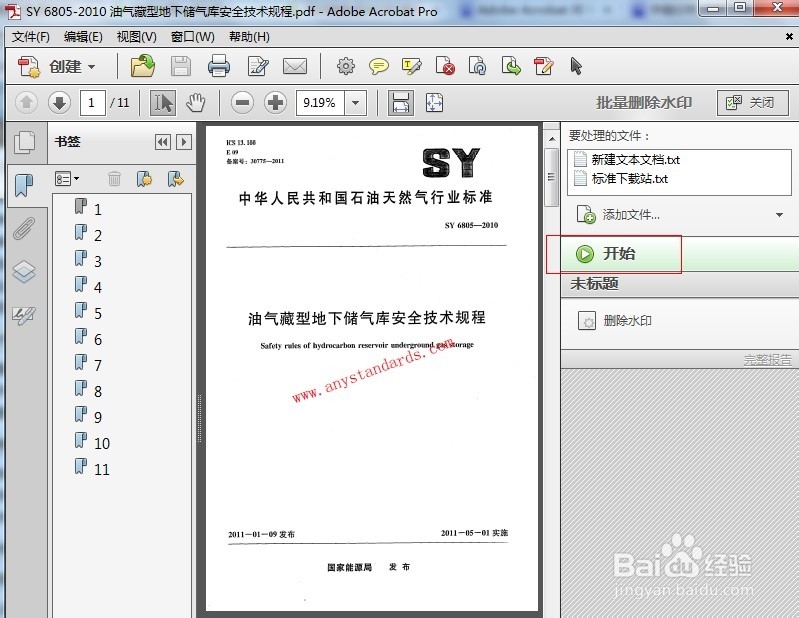Click the Fit width scrolling icon

coord(401,103)
